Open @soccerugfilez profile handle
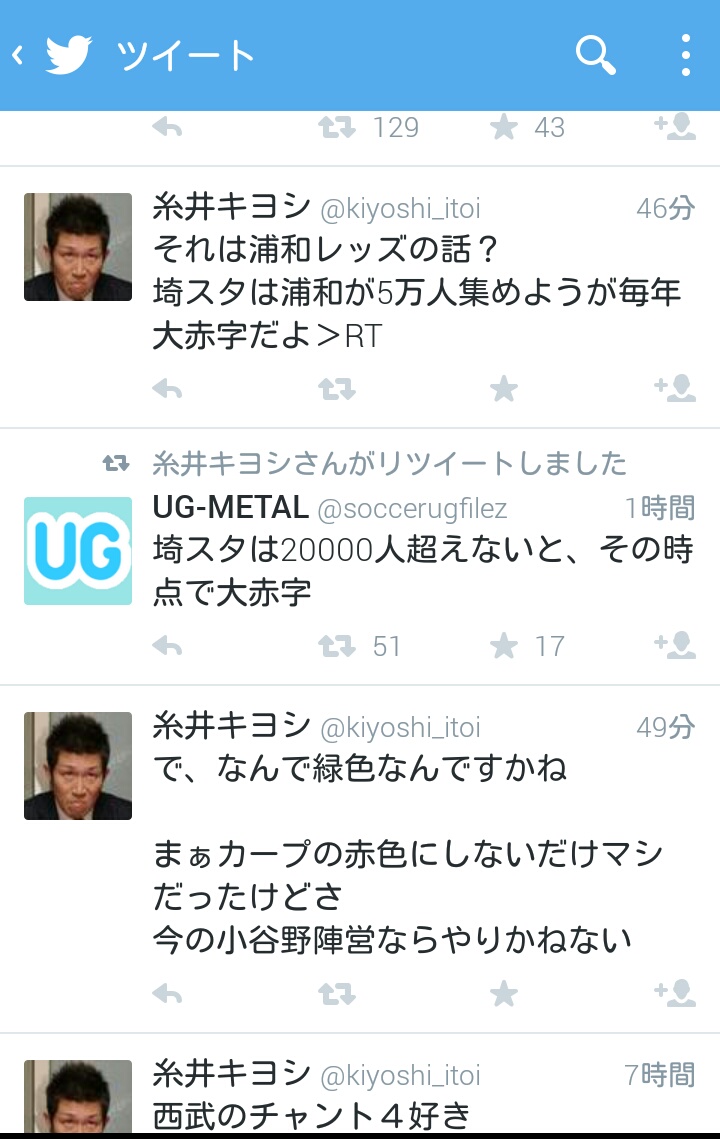The height and width of the screenshot is (1139, 720). (412, 509)
